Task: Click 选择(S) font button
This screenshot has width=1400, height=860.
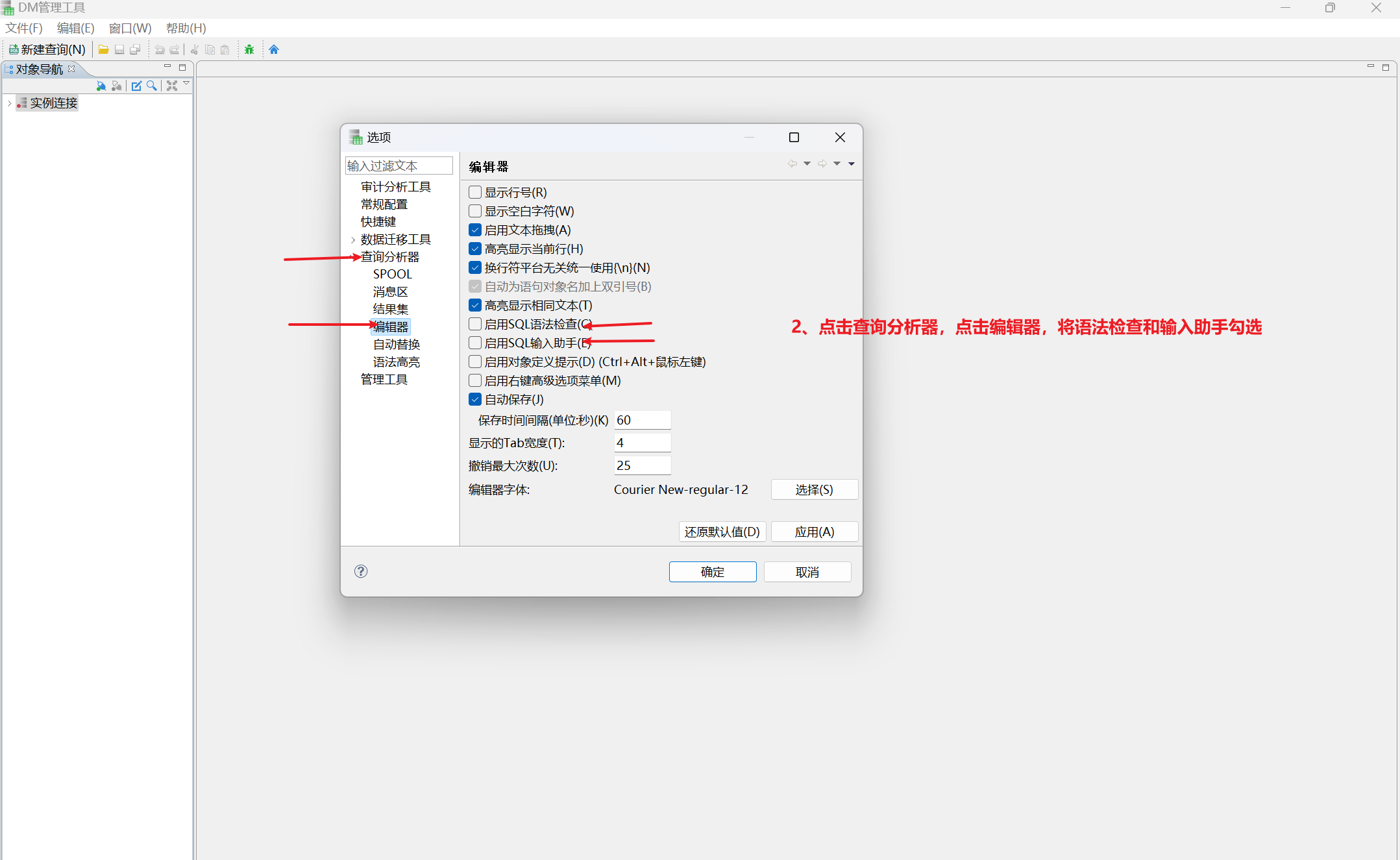Action: pyautogui.click(x=815, y=489)
